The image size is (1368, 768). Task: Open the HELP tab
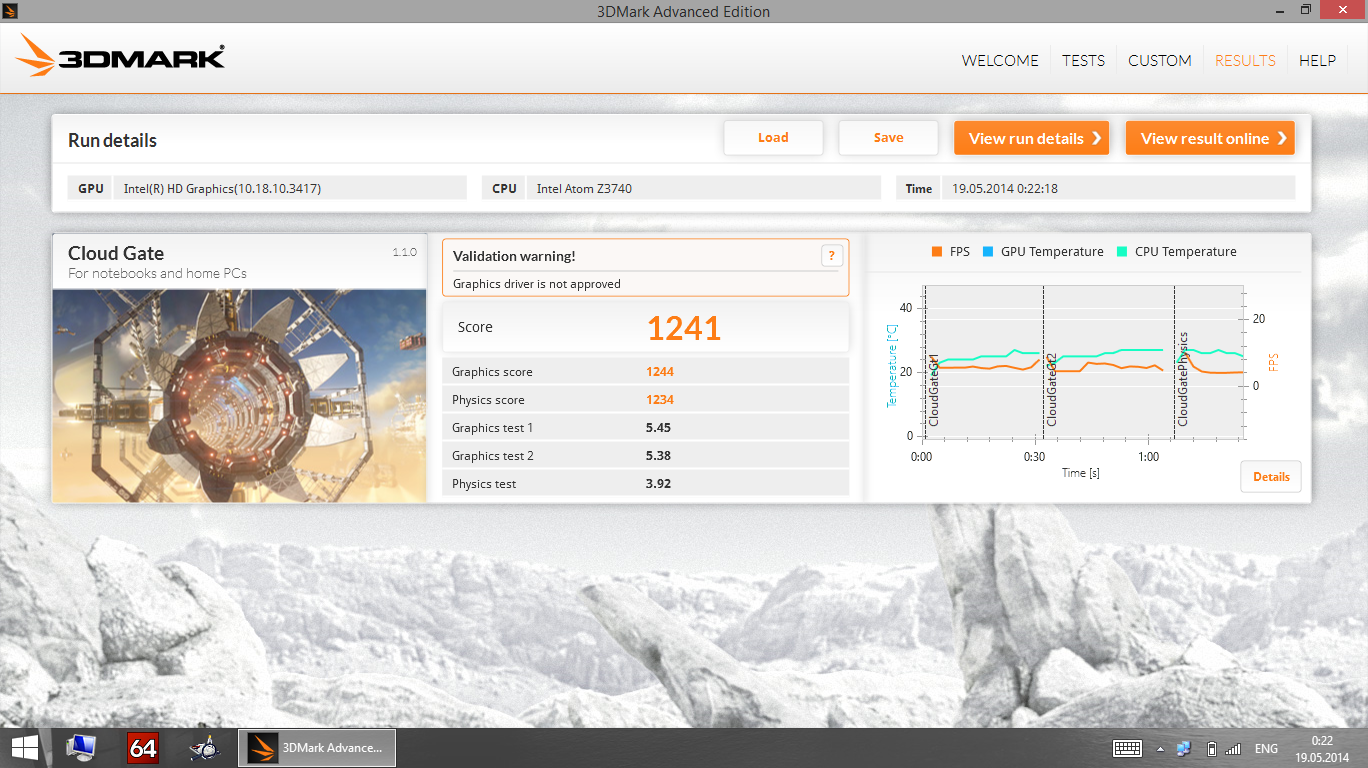[1317, 60]
